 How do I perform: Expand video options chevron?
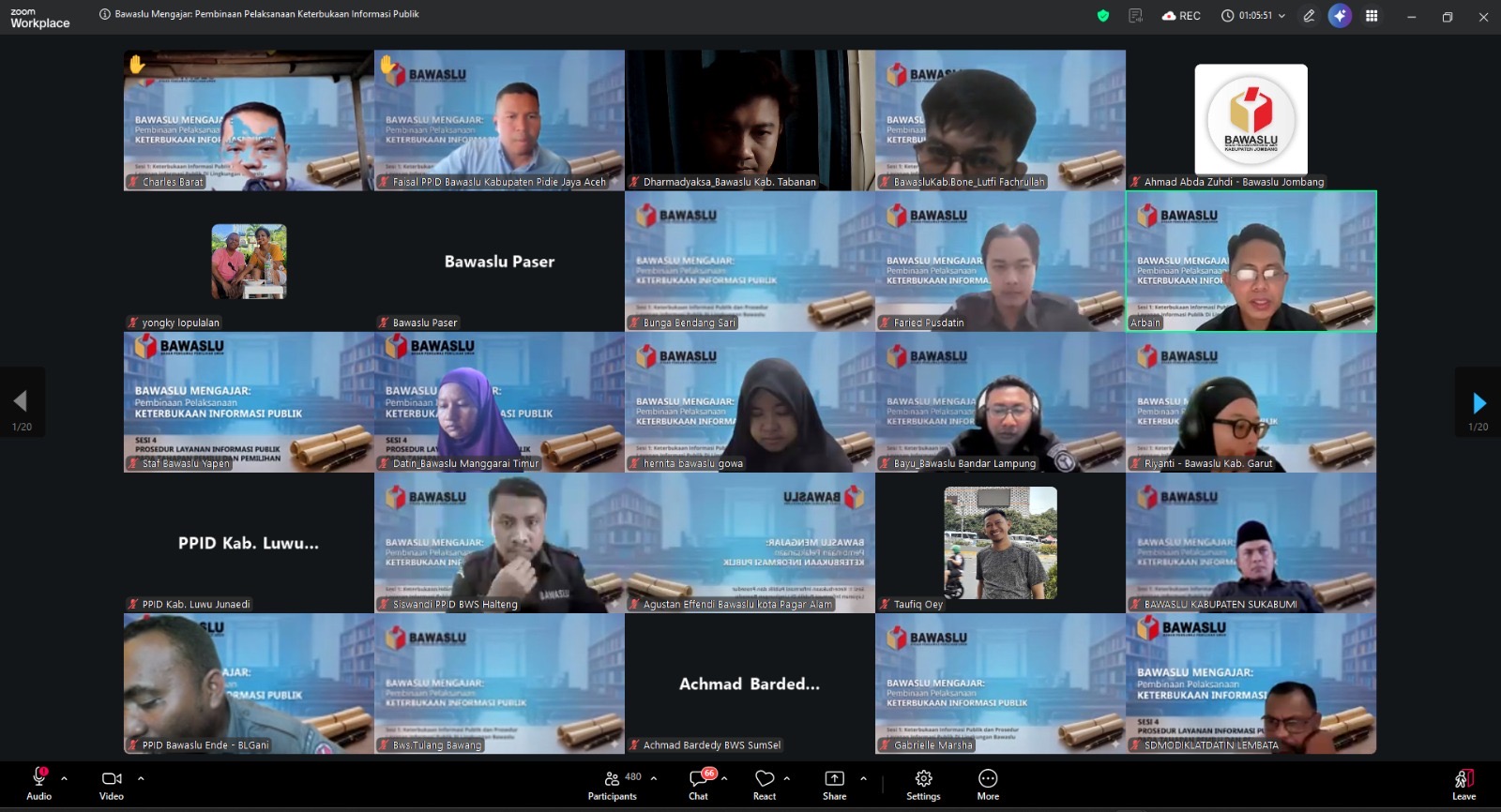(141, 778)
